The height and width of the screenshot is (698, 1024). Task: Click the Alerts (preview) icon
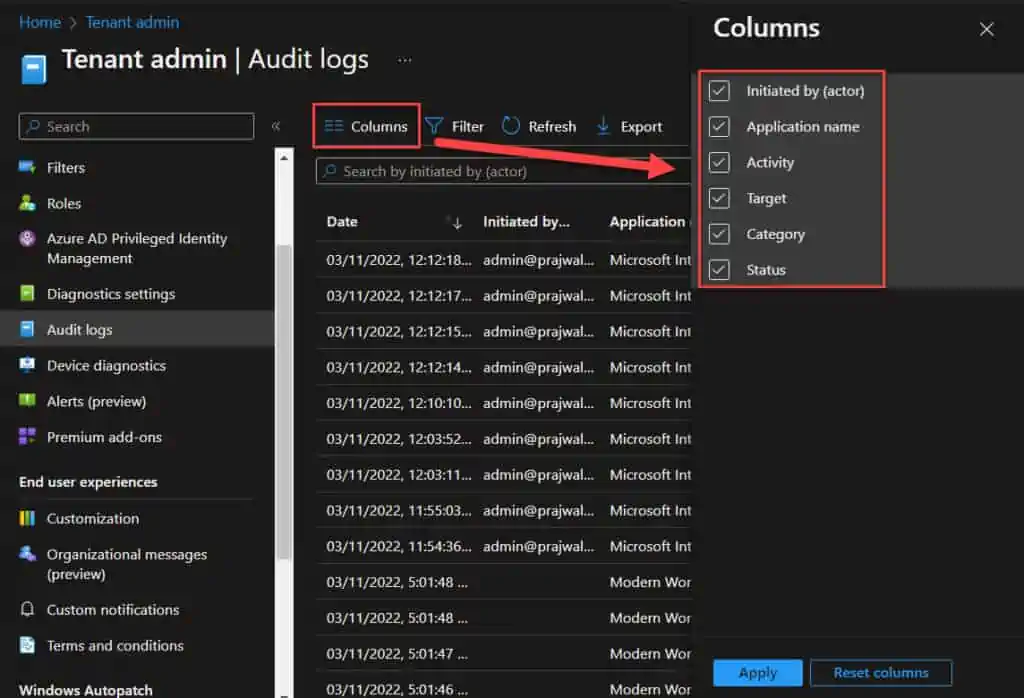click(27, 400)
